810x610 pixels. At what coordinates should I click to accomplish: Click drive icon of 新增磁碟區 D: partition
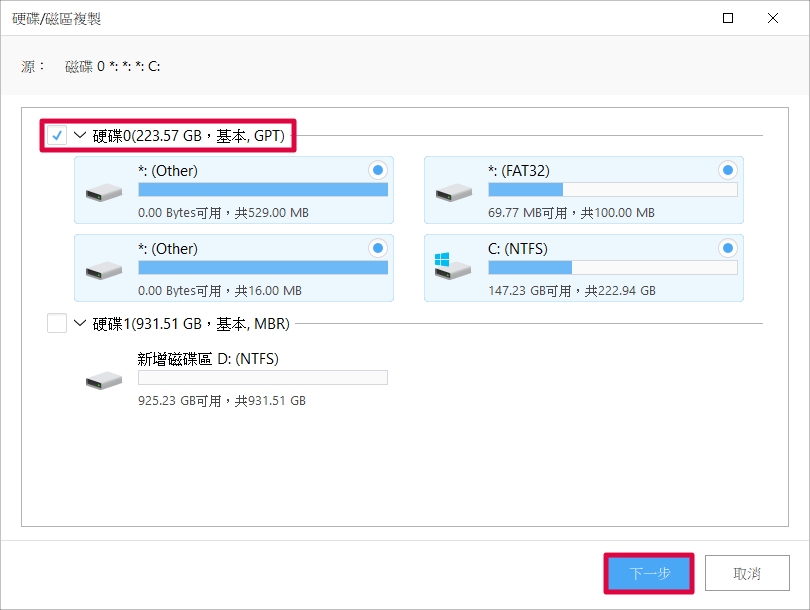click(x=104, y=381)
